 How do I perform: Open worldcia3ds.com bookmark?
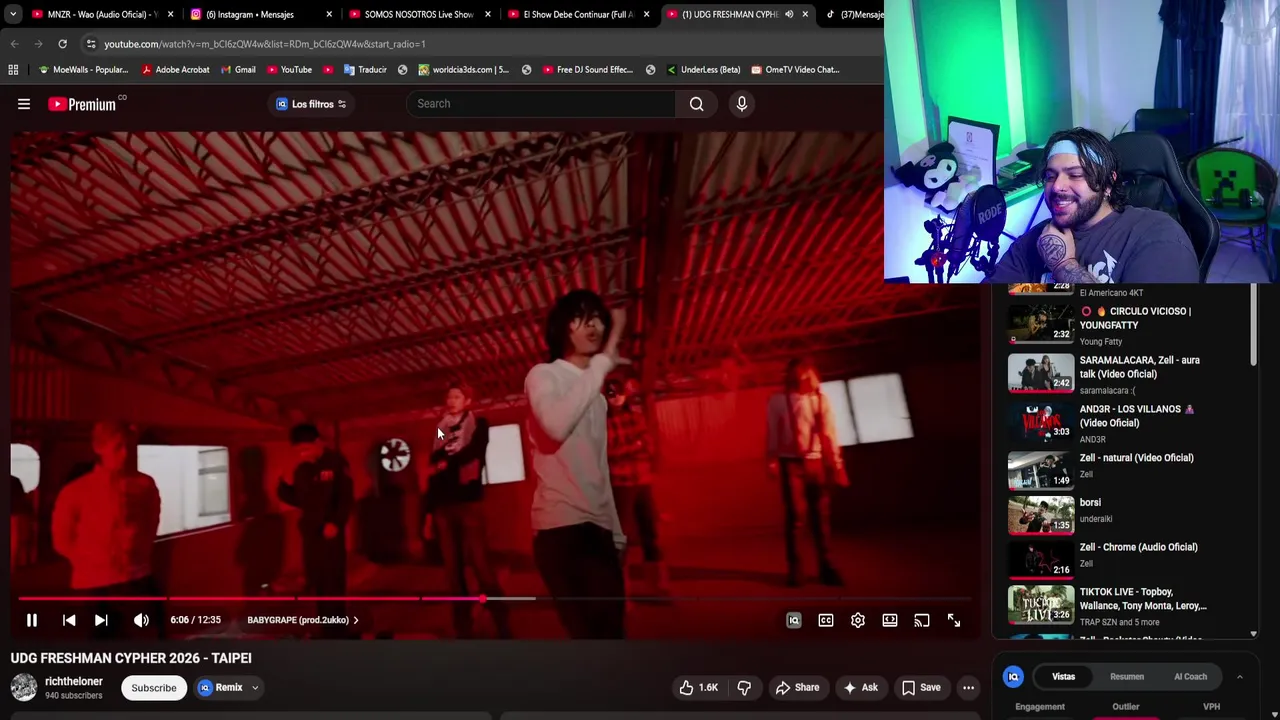coord(463,70)
